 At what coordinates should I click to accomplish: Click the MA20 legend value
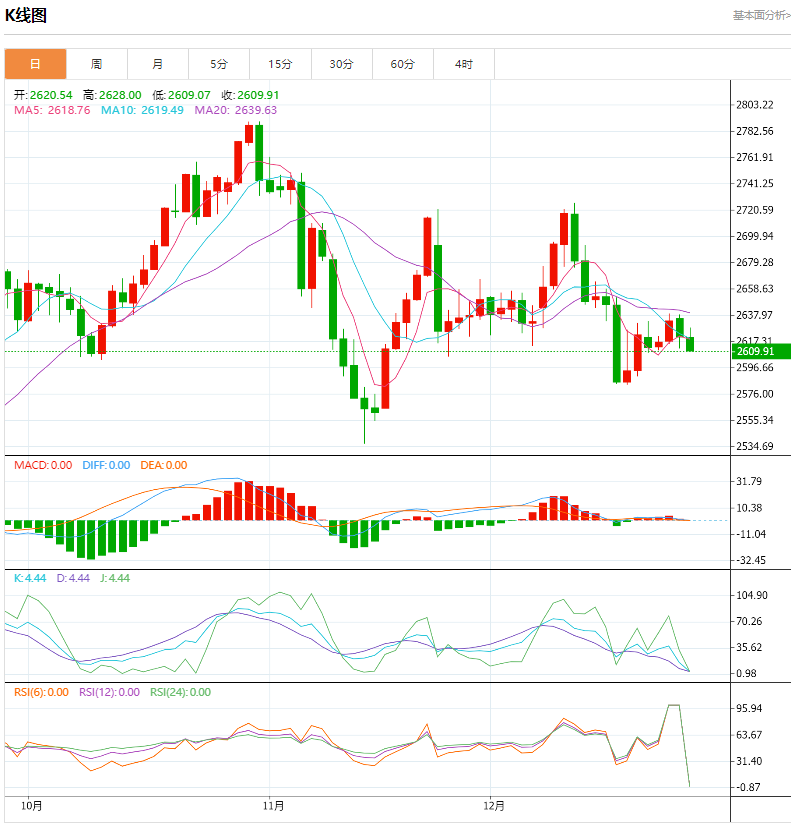click(235, 110)
